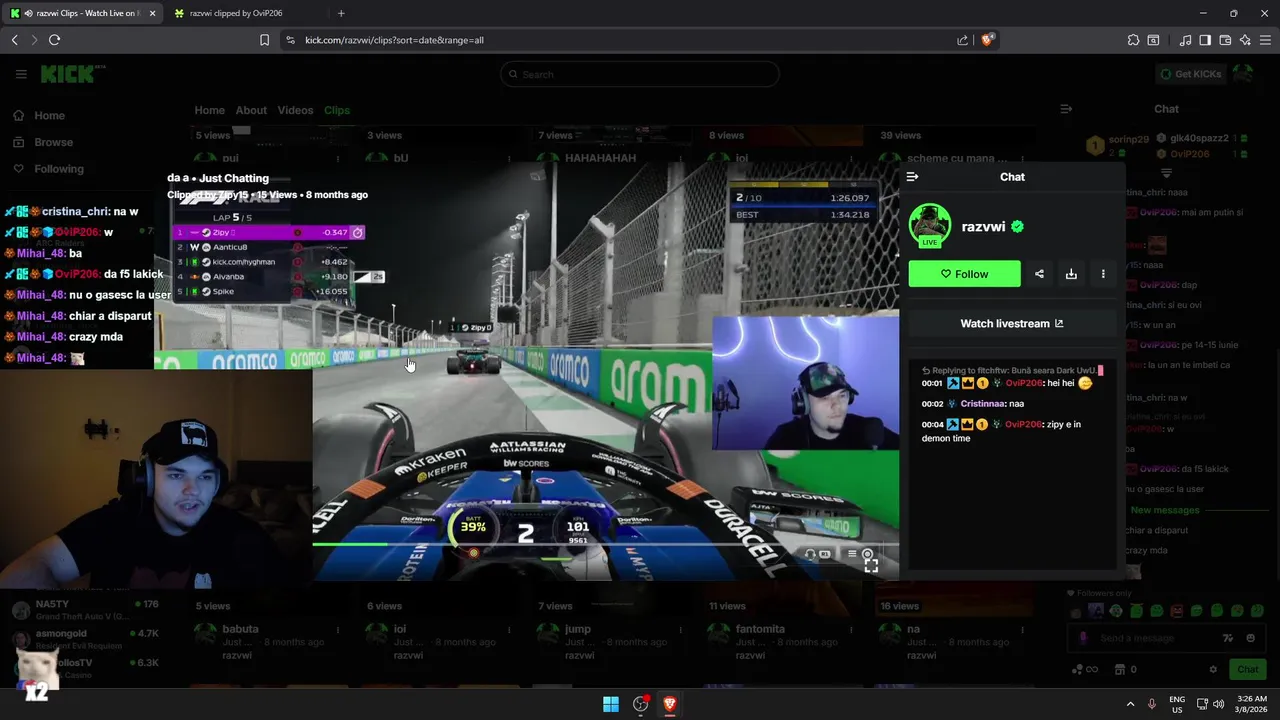Click the Brave Shields lion icon
Viewport: 1280px width, 720px height.
[987, 40]
